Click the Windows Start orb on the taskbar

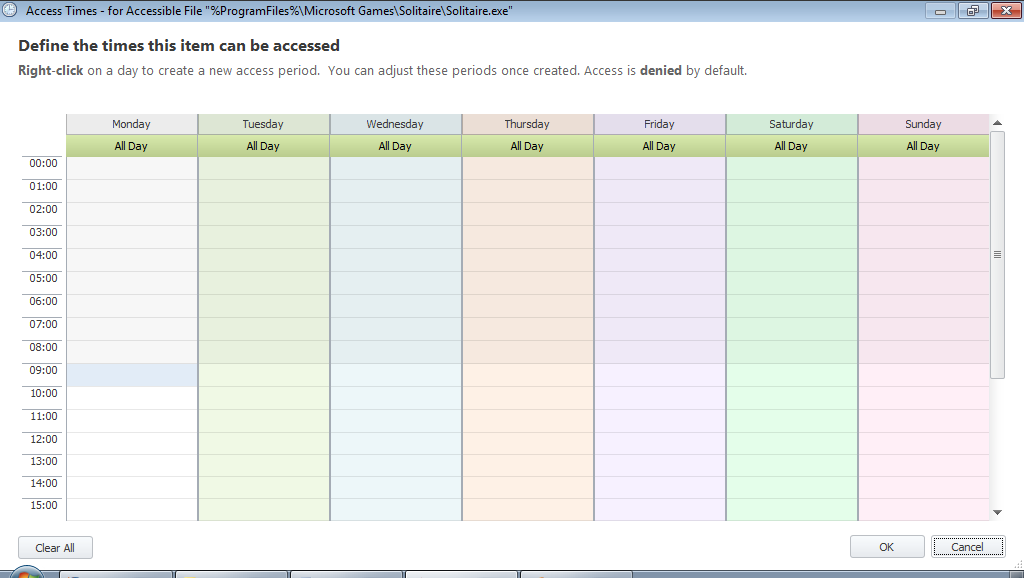tap(27, 574)
